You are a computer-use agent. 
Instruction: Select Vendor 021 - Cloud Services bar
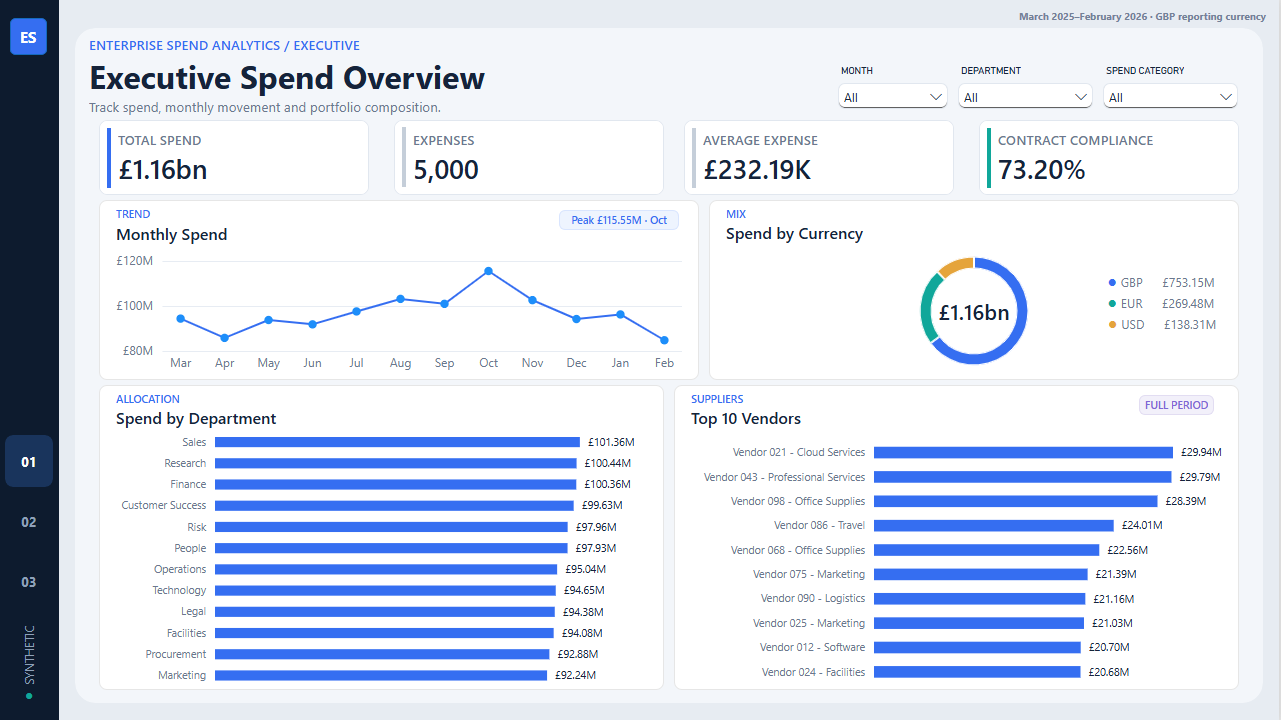pos(1023,452)
